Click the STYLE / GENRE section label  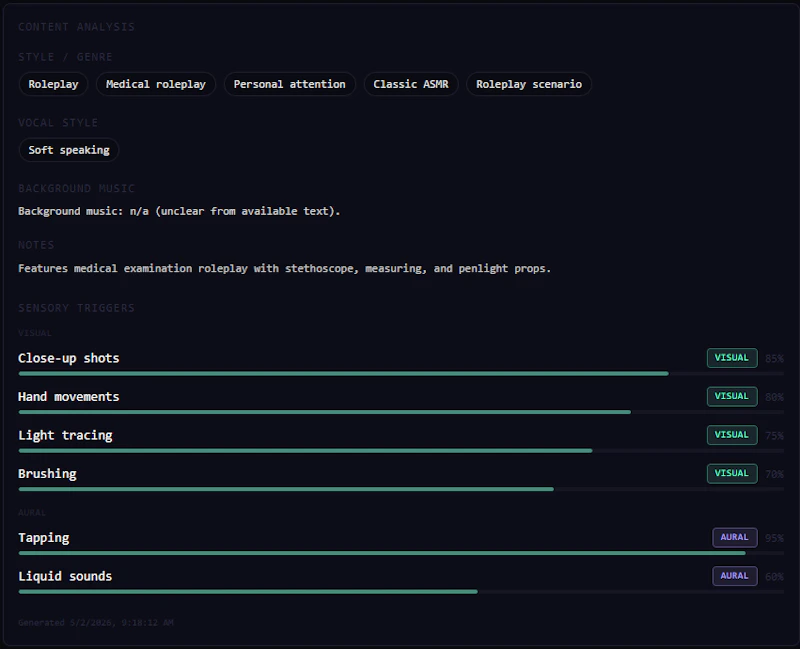click(x=65, y=57)
